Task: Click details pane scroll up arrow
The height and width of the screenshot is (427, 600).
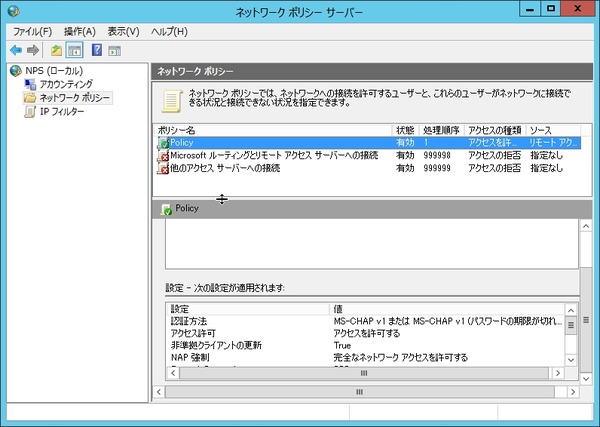Action: point(586,226)
